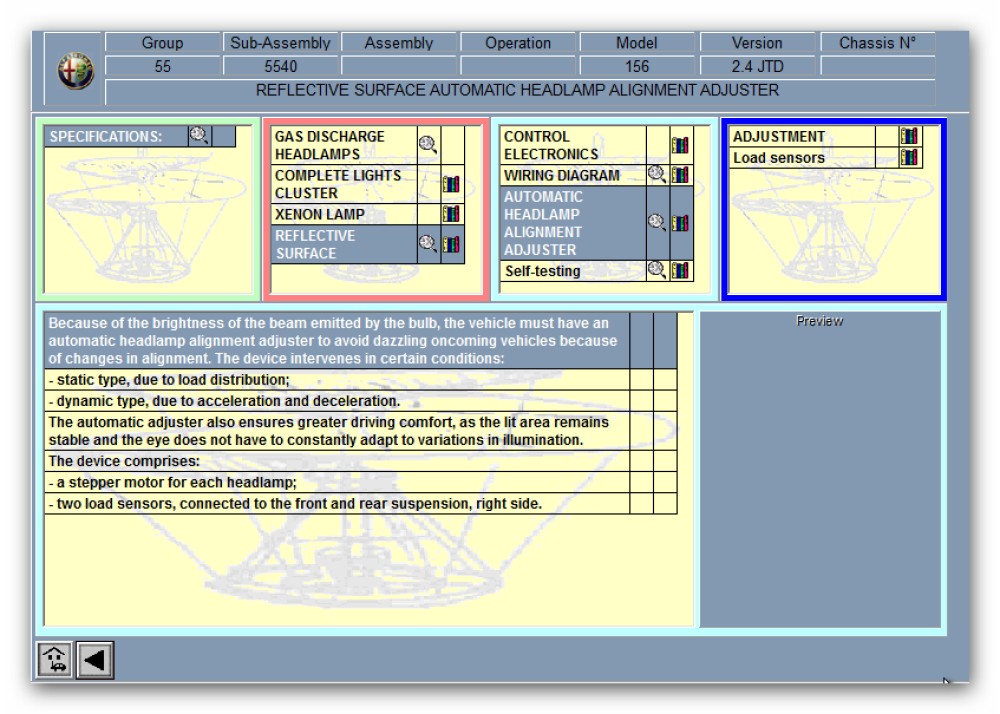The image size is (1000, 714).
Task: Select the stepper motor text row
Action: 337,483
